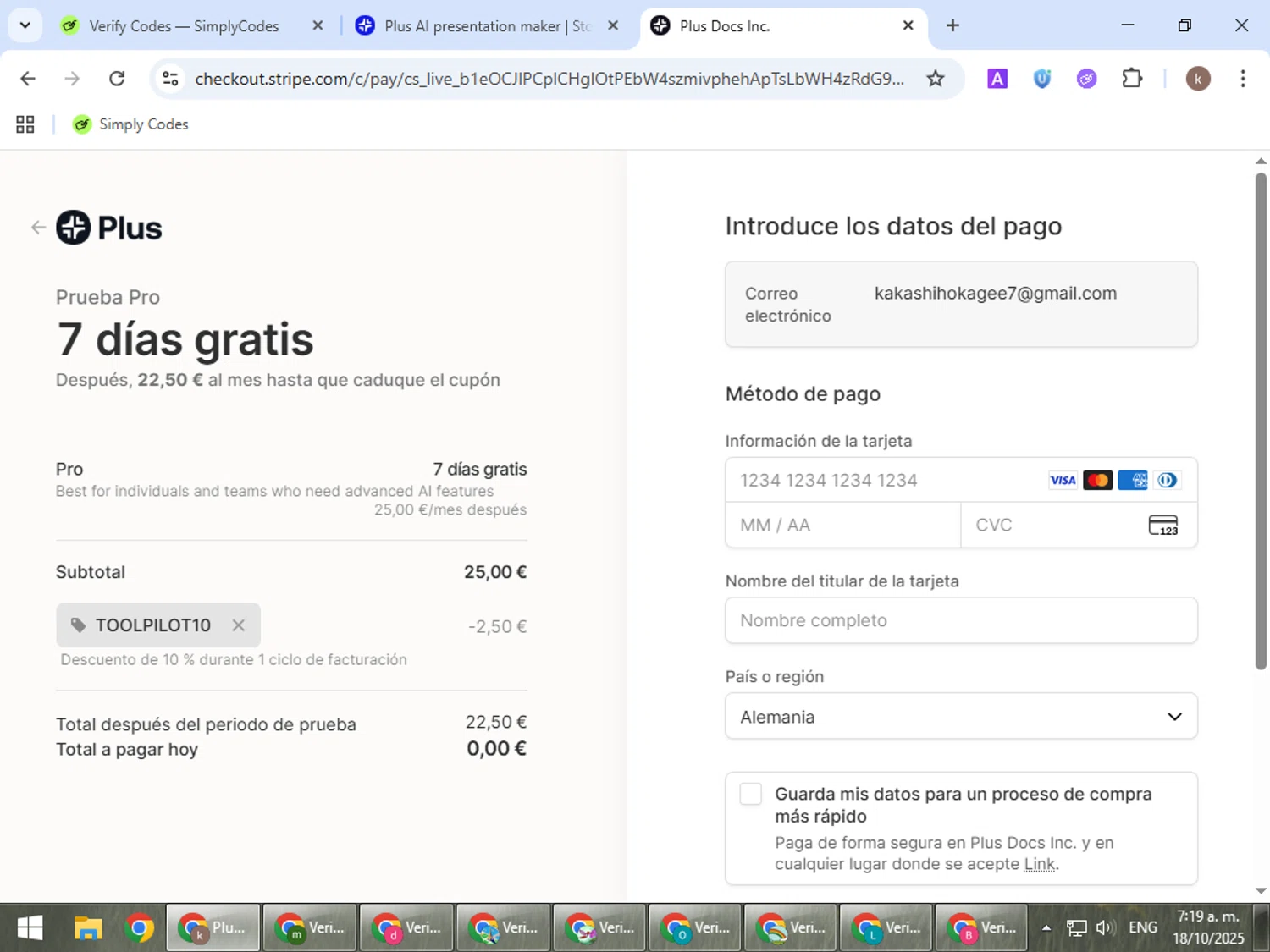The width and height of the screenshot is (1270, 952).
Task: Open the Simply Codes bookmark
Action: coord(130,124)
